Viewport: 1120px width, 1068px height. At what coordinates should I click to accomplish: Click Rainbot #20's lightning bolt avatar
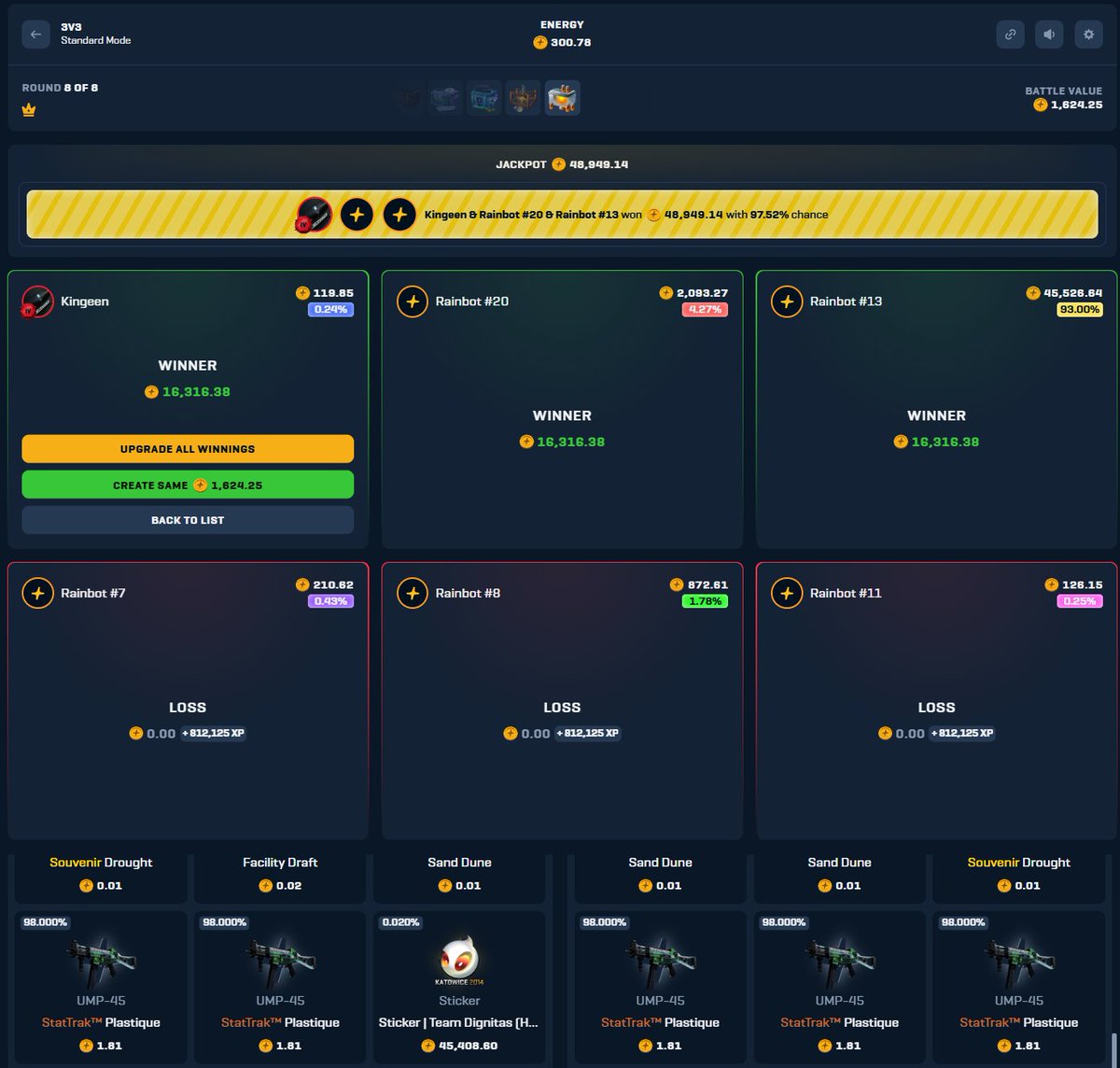413,301
